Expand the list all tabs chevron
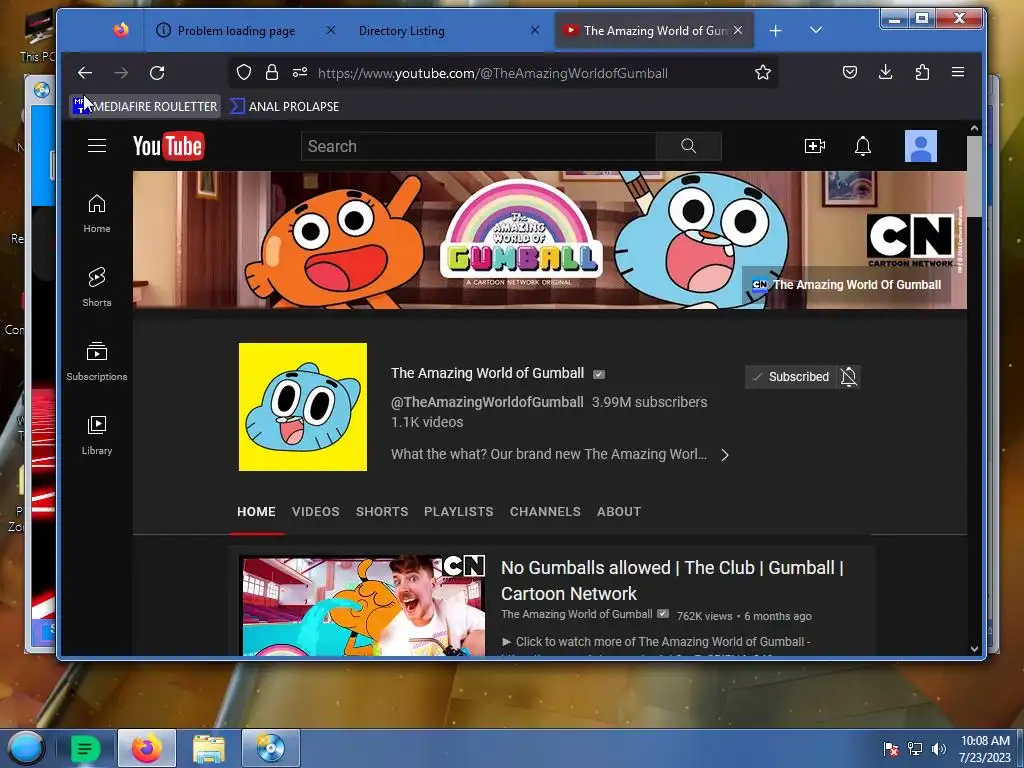 point(816,30)
